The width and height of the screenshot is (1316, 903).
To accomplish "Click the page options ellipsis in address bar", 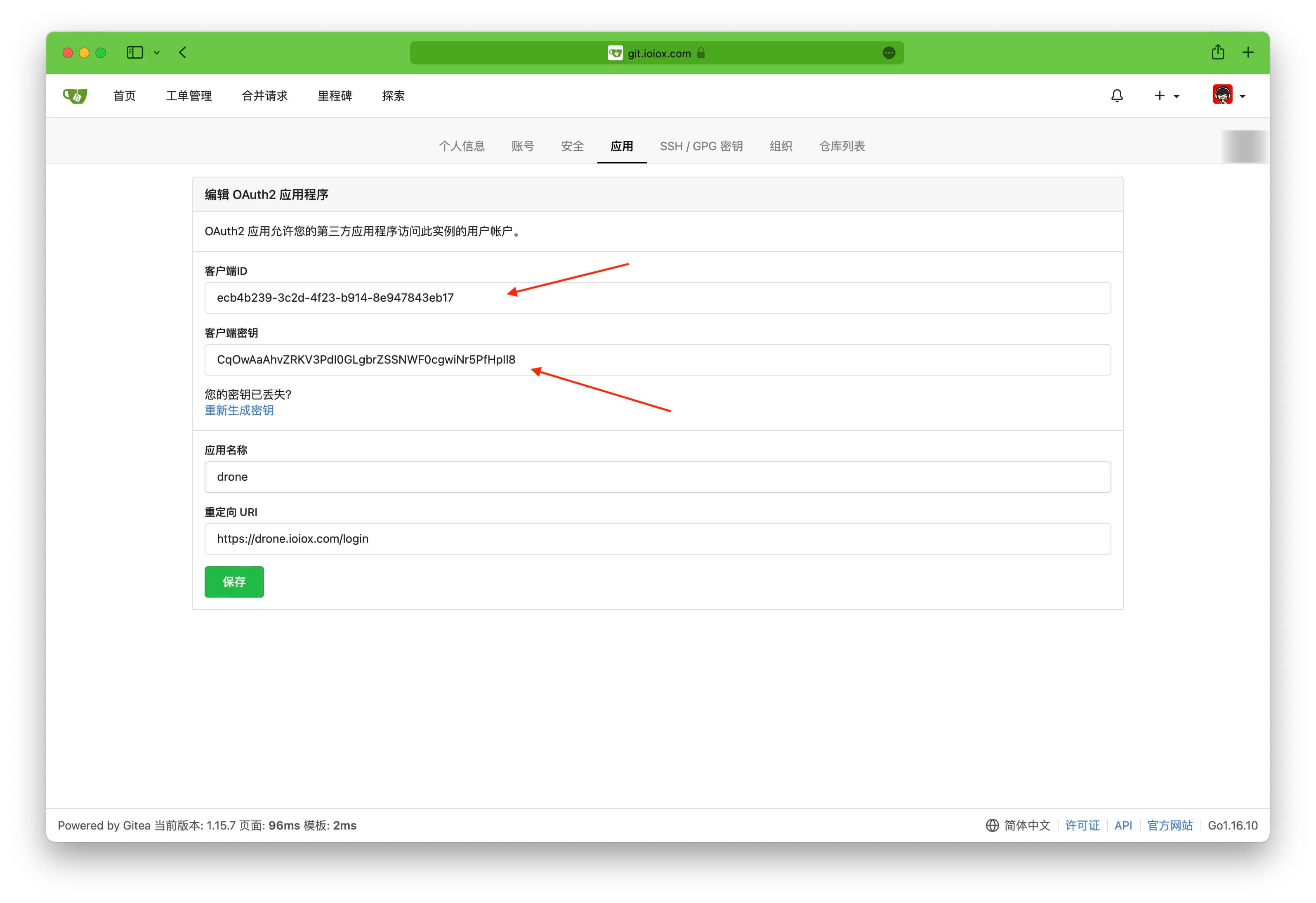I will (889, 53).
